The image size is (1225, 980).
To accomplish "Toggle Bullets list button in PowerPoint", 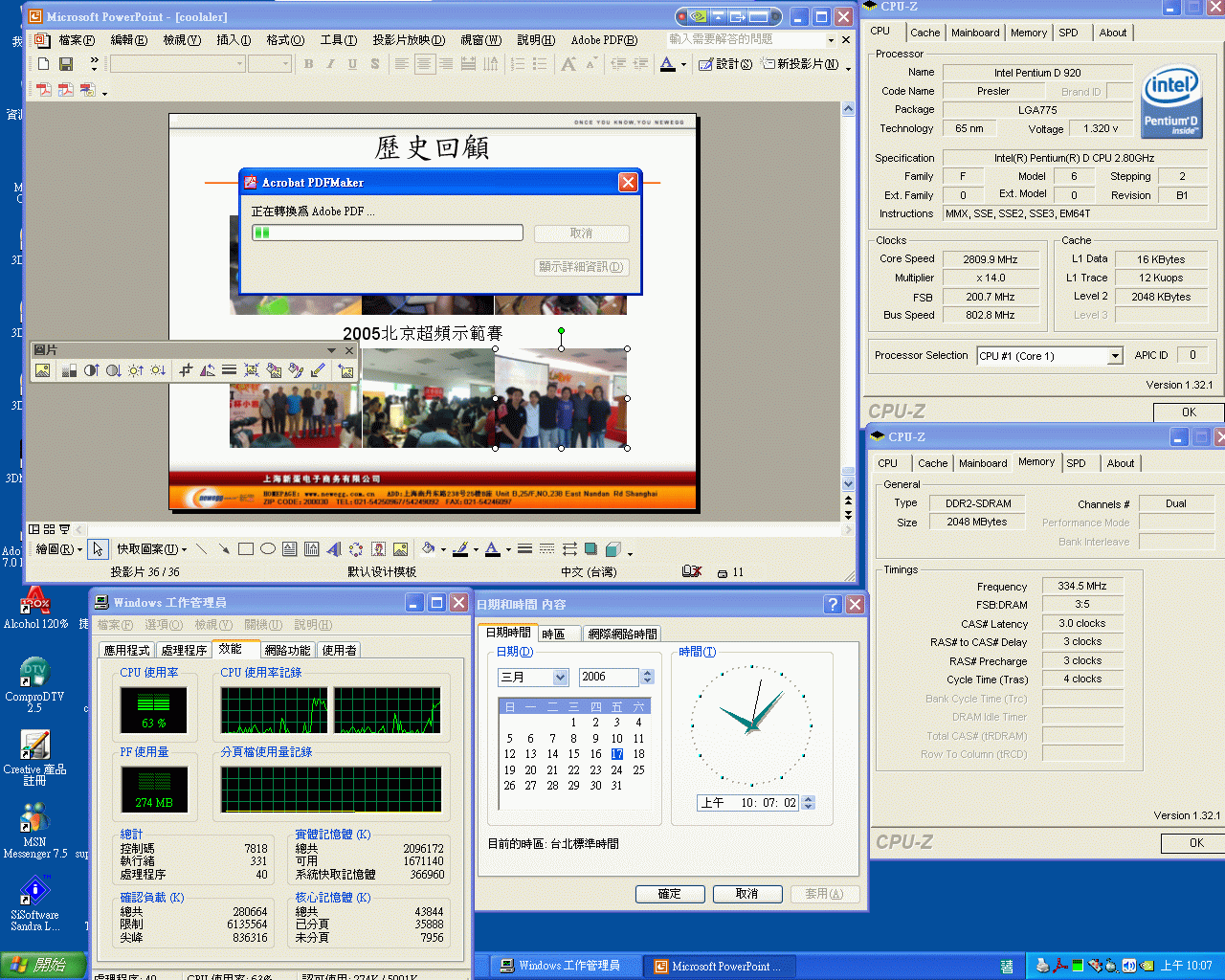I will [x=540, y=64].
